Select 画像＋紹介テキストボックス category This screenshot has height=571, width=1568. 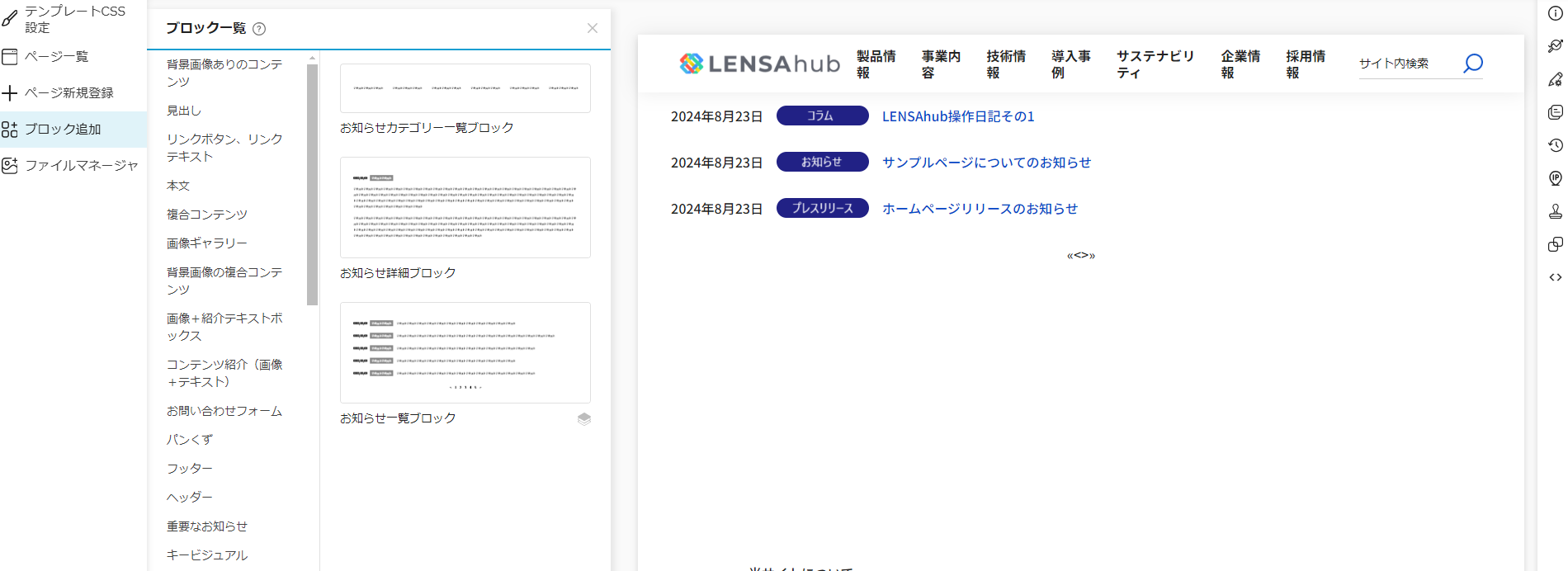(224, 327)
